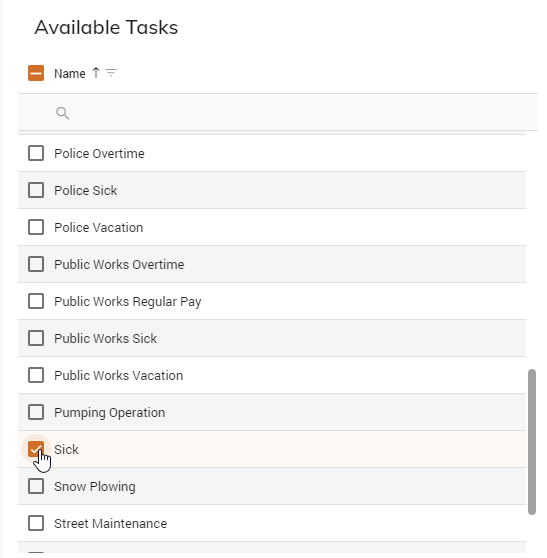
Task: Tick the Public Works Overtime checkbox
Action: click(36, 264)
